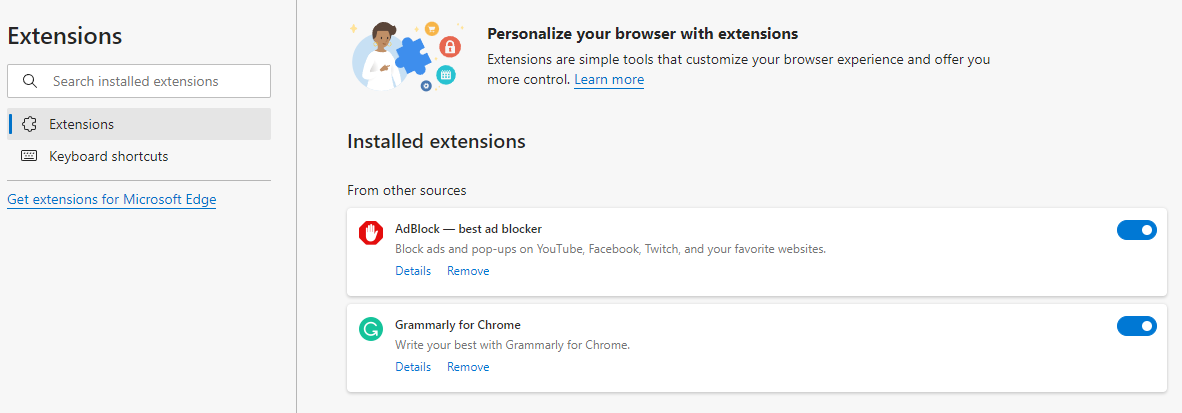Go to Keyboard shortcuts page
The height and width of the screenshot is (413, 1182).
pyautogui.click(x=108, y=156)
